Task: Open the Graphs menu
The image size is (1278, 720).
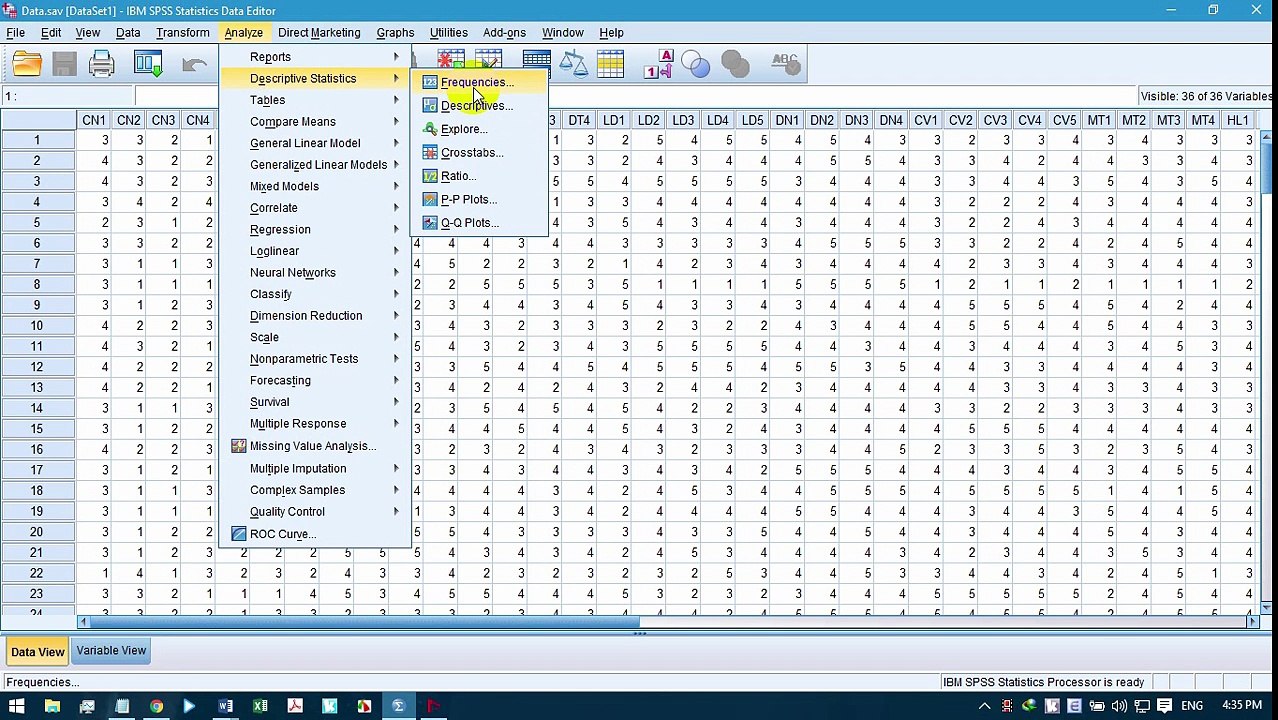Action: pyautogui.click(x=395, y=33)
